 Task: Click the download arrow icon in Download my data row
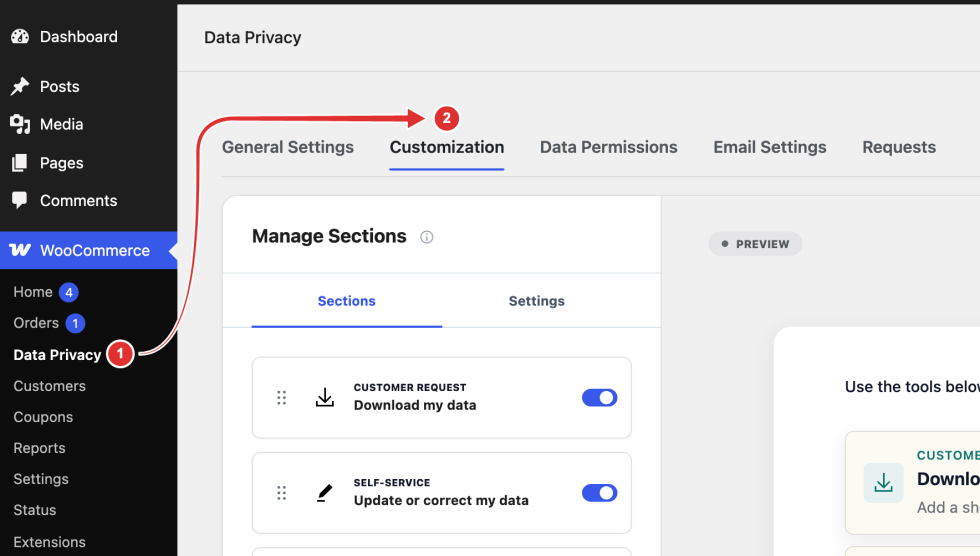coord(324,397)
